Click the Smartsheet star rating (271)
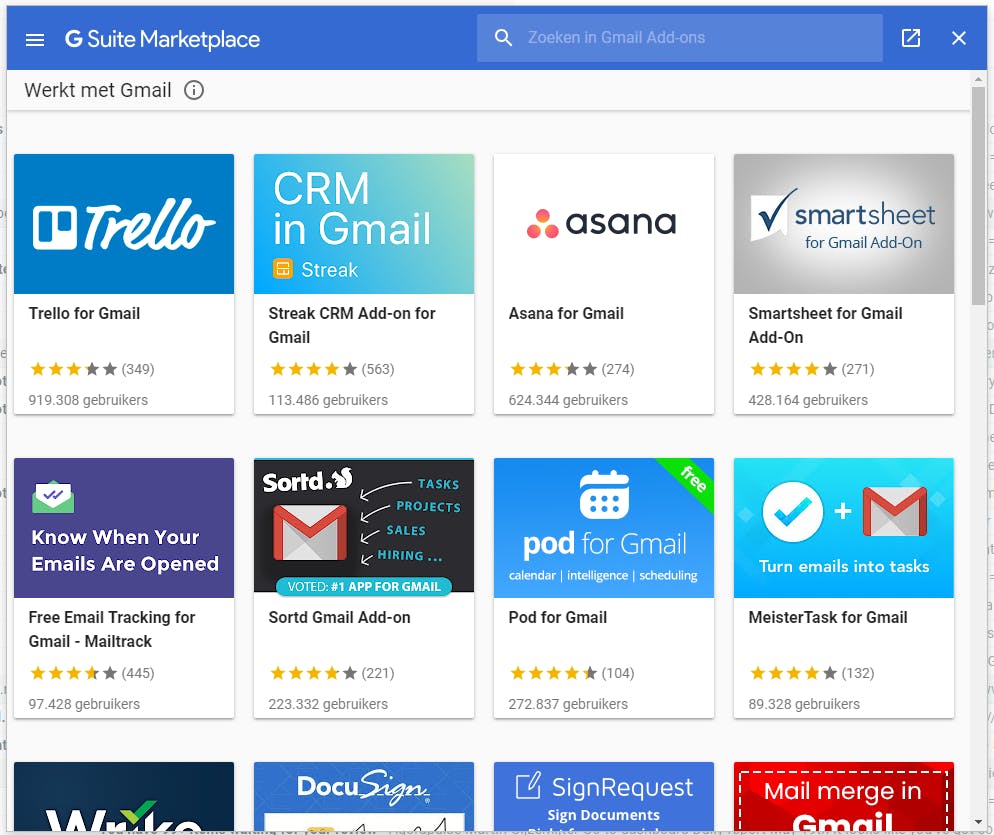The width and height of the screenshot is (994, 835). pos(811,369)
